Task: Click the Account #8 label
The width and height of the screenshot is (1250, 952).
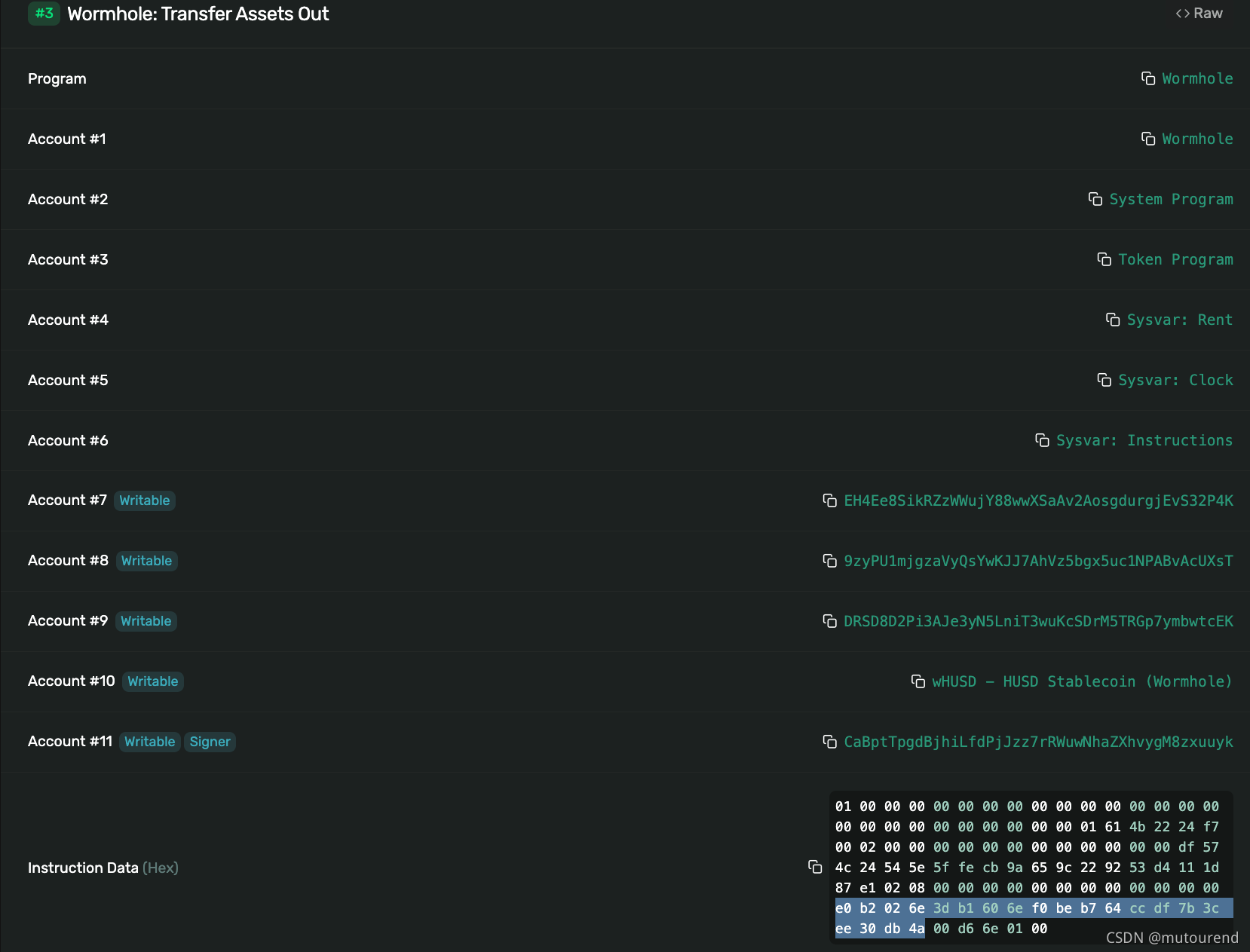Action: (68, 560)
